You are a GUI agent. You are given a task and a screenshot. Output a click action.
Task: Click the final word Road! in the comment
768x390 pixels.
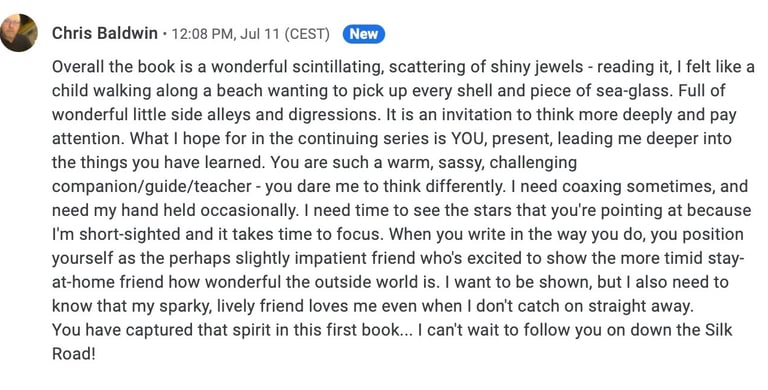pyautogui.click(x=73, y=354)
